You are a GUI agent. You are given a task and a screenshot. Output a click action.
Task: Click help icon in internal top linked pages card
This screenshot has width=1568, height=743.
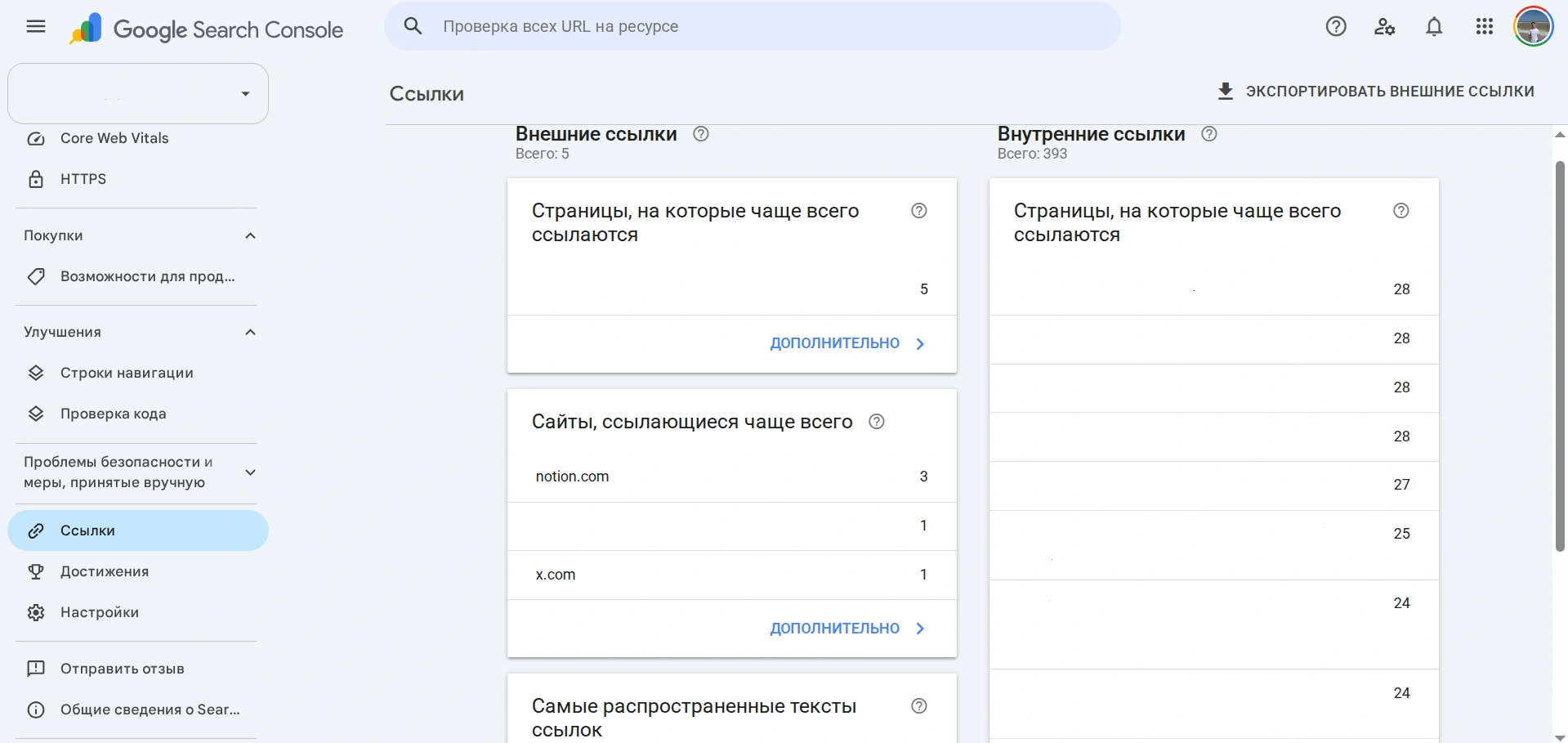(1401, 211)
